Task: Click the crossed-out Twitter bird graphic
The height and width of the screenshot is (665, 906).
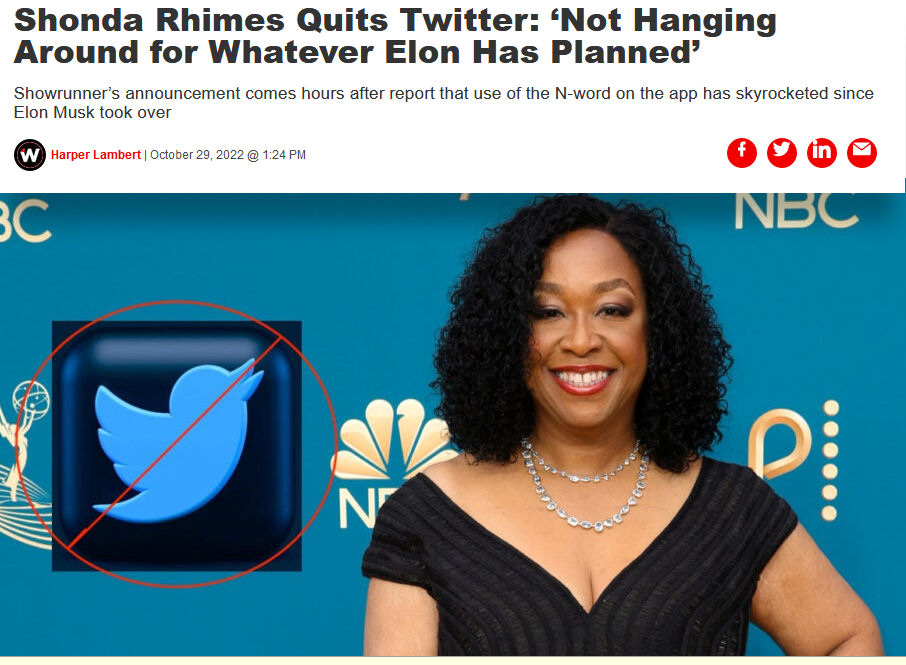Action: (177, 445)
